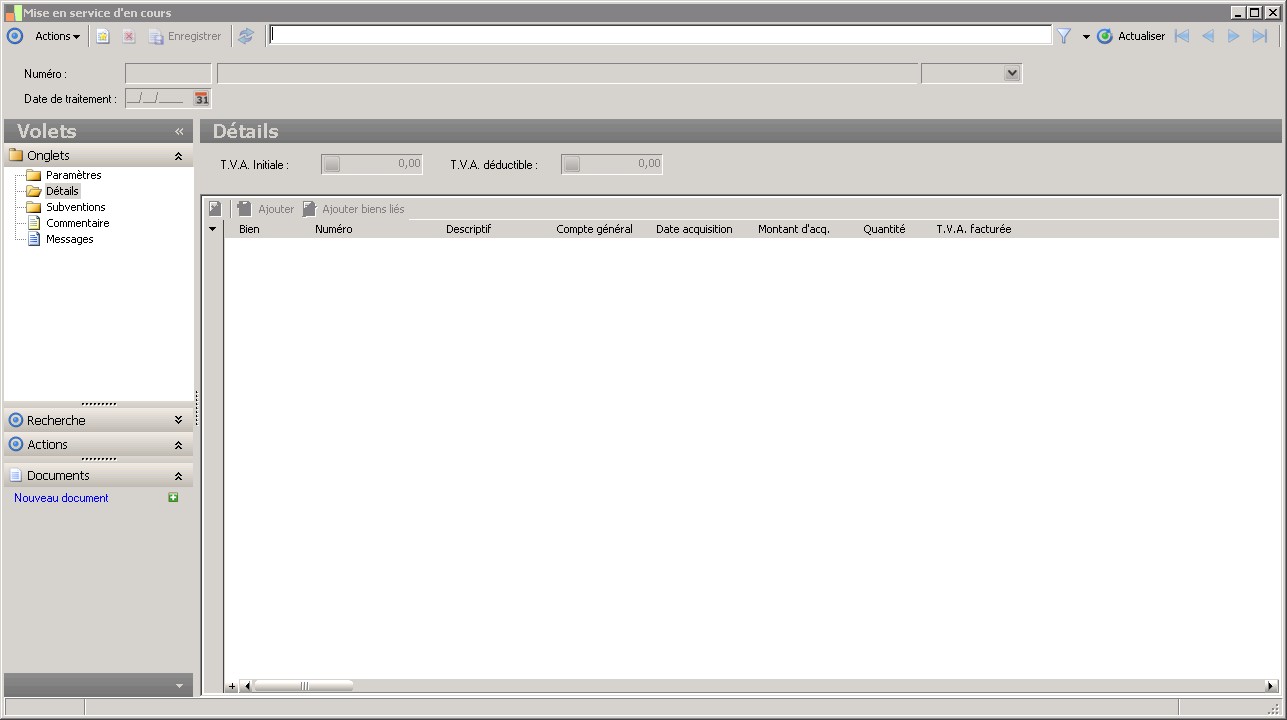1287x720 pixels.
Task: Go to the last record
Action: 1260,36
